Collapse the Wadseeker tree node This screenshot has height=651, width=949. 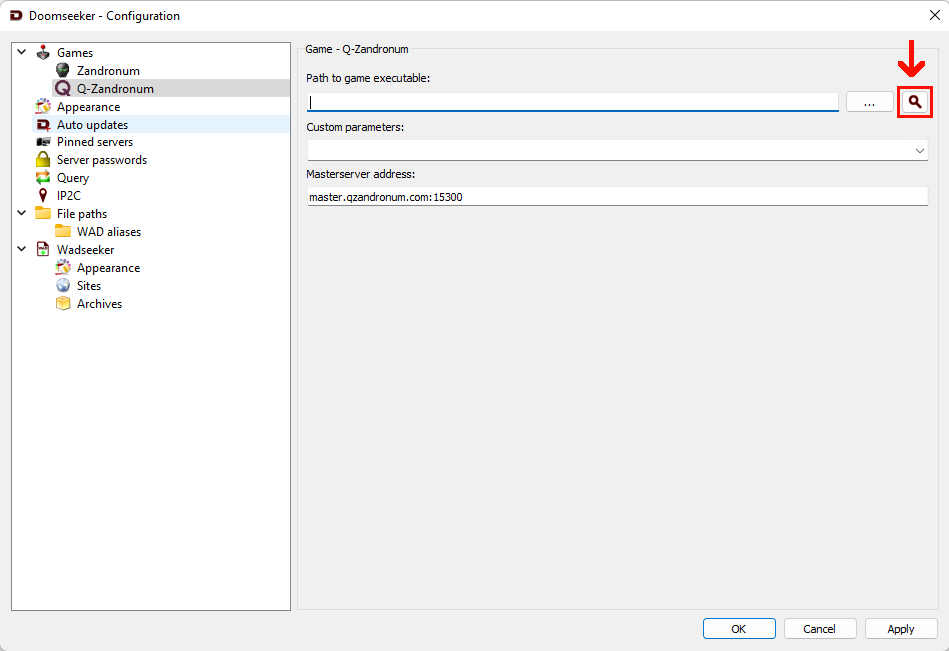(x=22, y=250)
